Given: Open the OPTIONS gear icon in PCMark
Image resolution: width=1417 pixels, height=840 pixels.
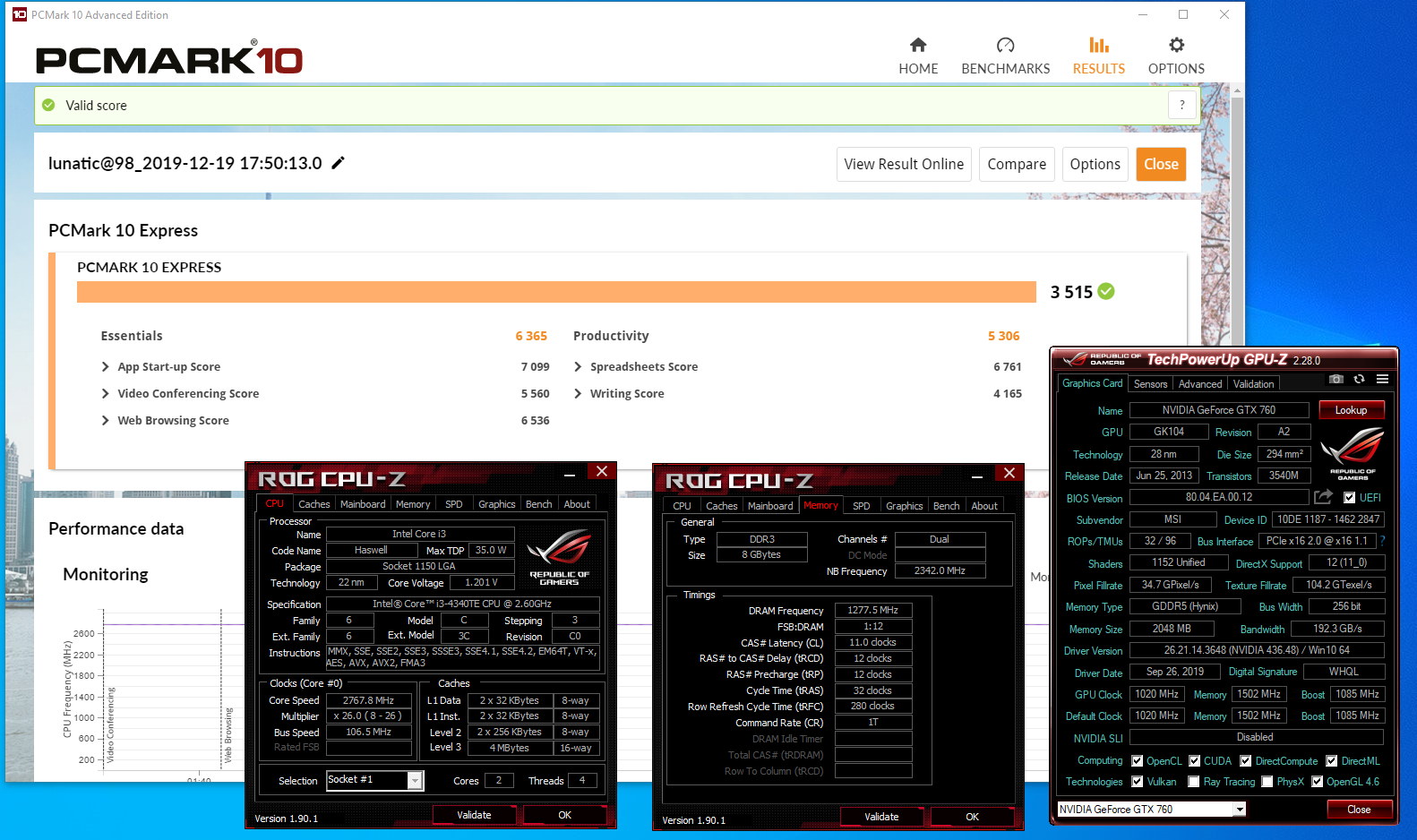Looking at the screenshot, I should click(x=1176, y=45).
